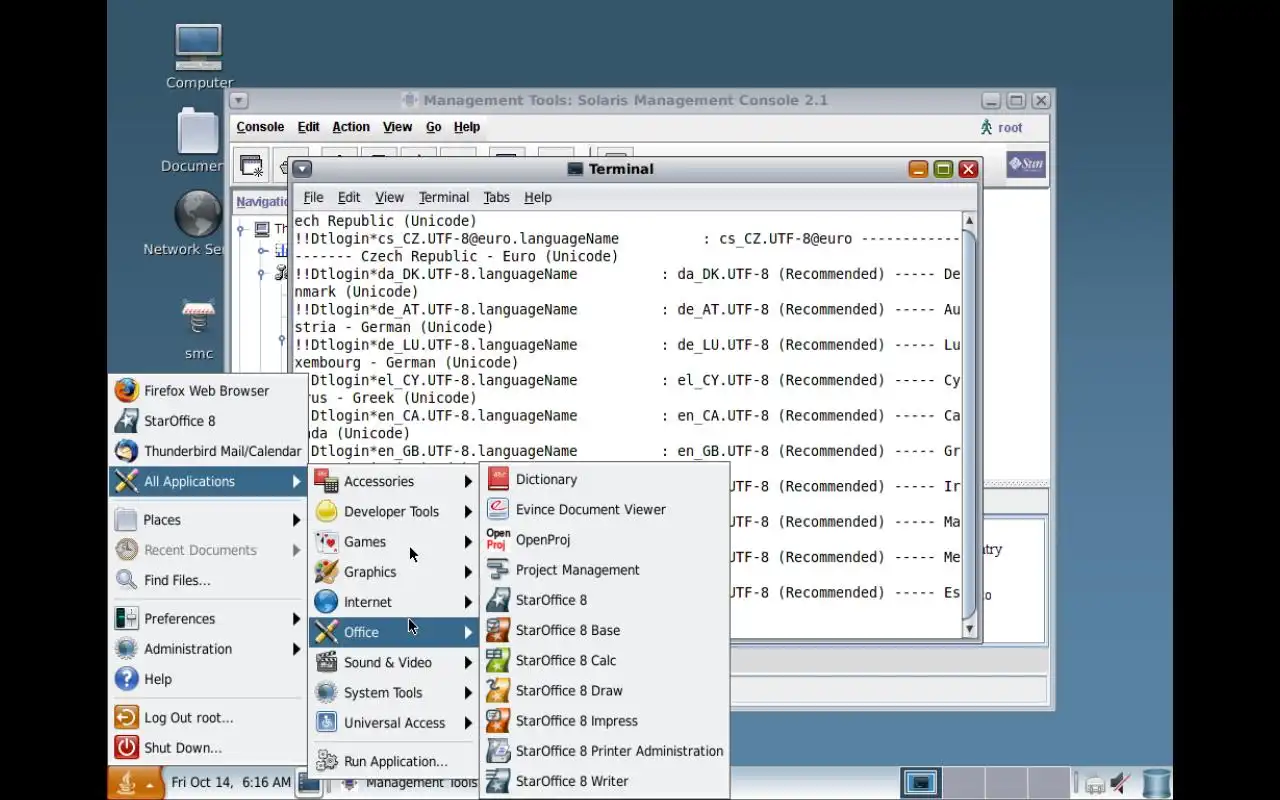Expand the Developer Tools submenu

[394, 511]
